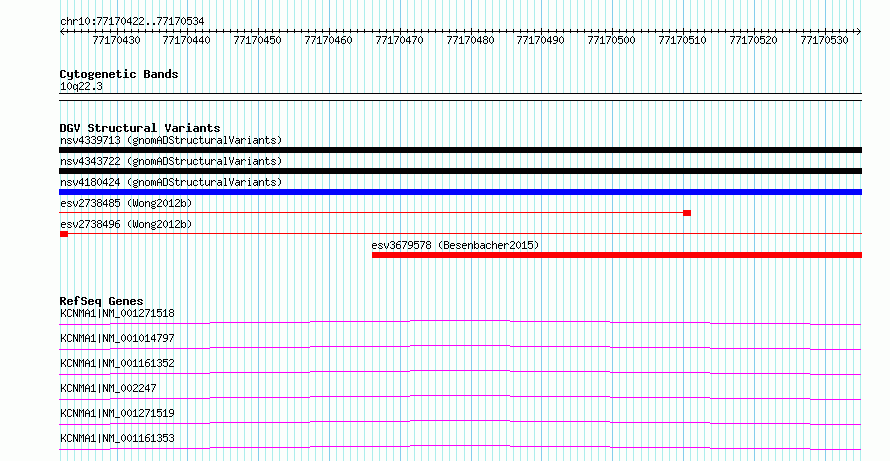Image resolution: width=890 pixels, height=461 pixels.
Task: Click the 10q22.3 band label
Action: point(81,87)
